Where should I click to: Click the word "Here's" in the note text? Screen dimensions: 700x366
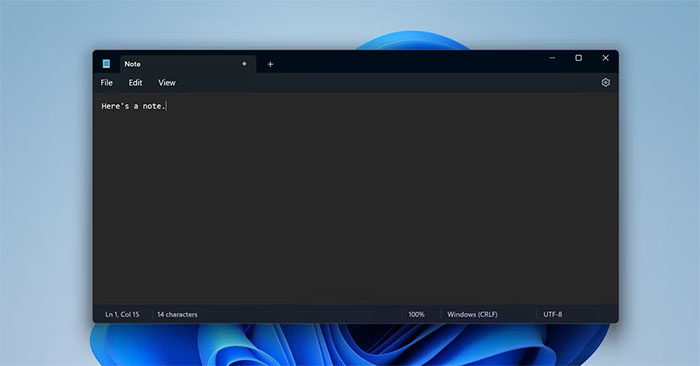[x=115, y=106]
